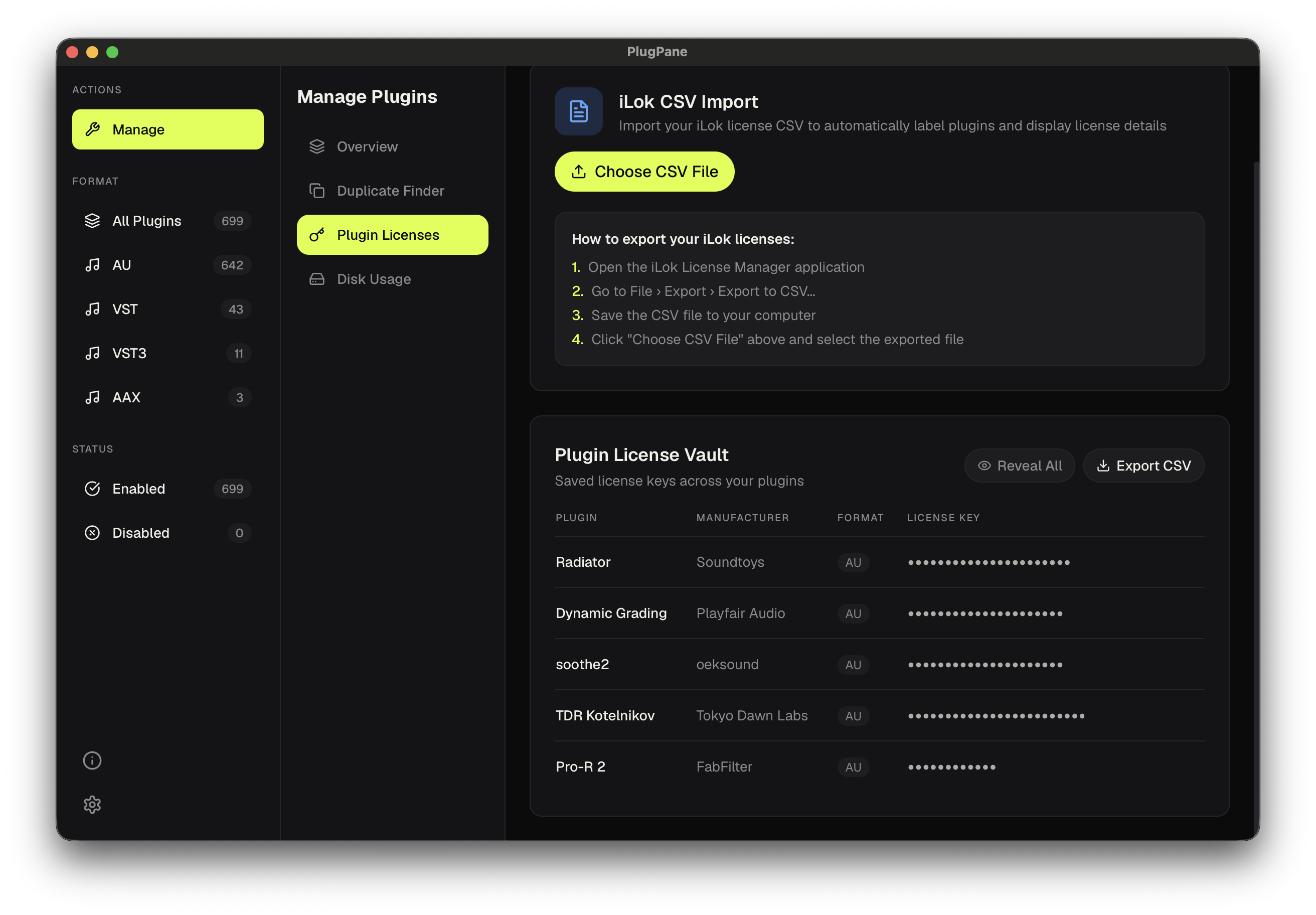1316x915 pixels.
Task: Click the music note icon for VST3
Action: (x=92, y=353)
